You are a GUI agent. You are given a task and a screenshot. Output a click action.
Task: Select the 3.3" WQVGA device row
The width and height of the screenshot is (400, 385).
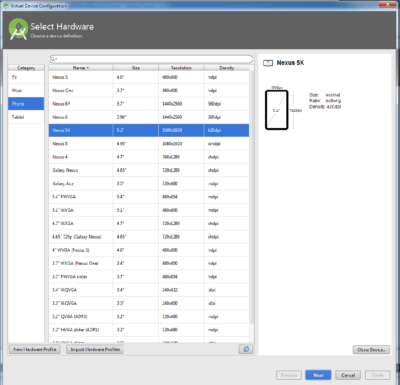pos(149,303)
